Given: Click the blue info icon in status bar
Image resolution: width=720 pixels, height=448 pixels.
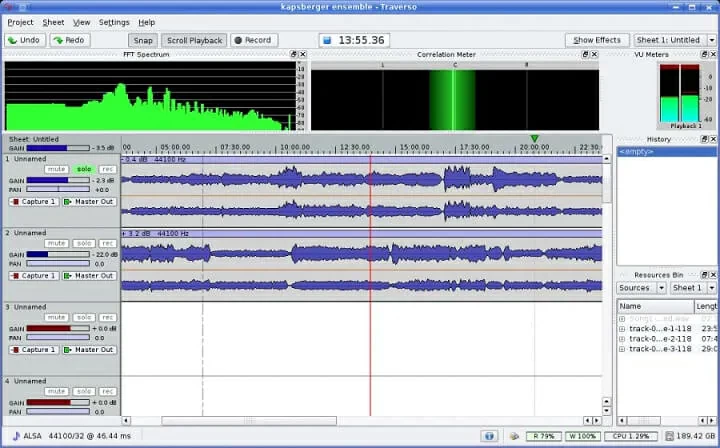Looking at the screenshot, I should click(489, 436).
